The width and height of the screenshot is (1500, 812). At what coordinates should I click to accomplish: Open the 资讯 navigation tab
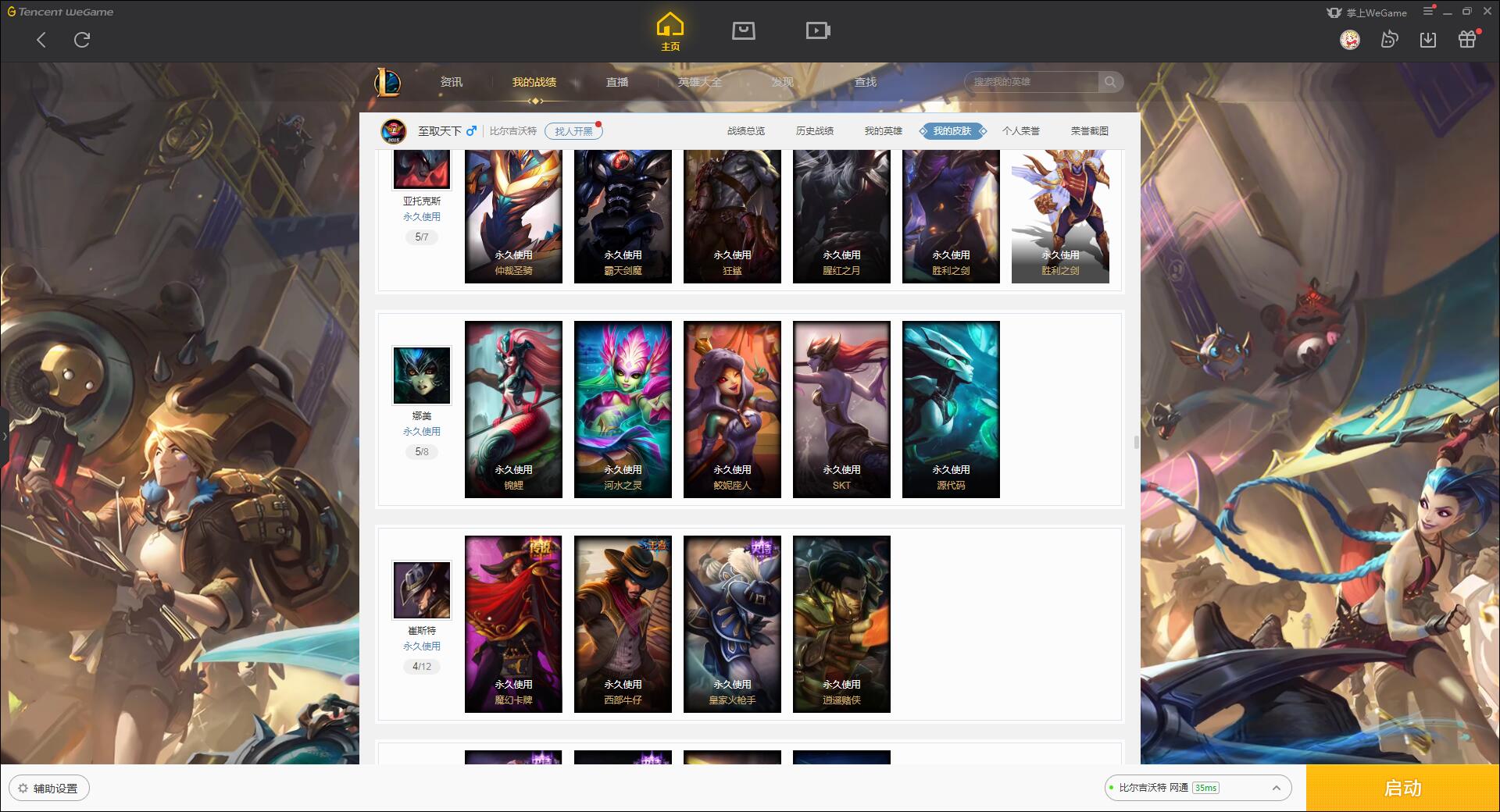(452, 82)
